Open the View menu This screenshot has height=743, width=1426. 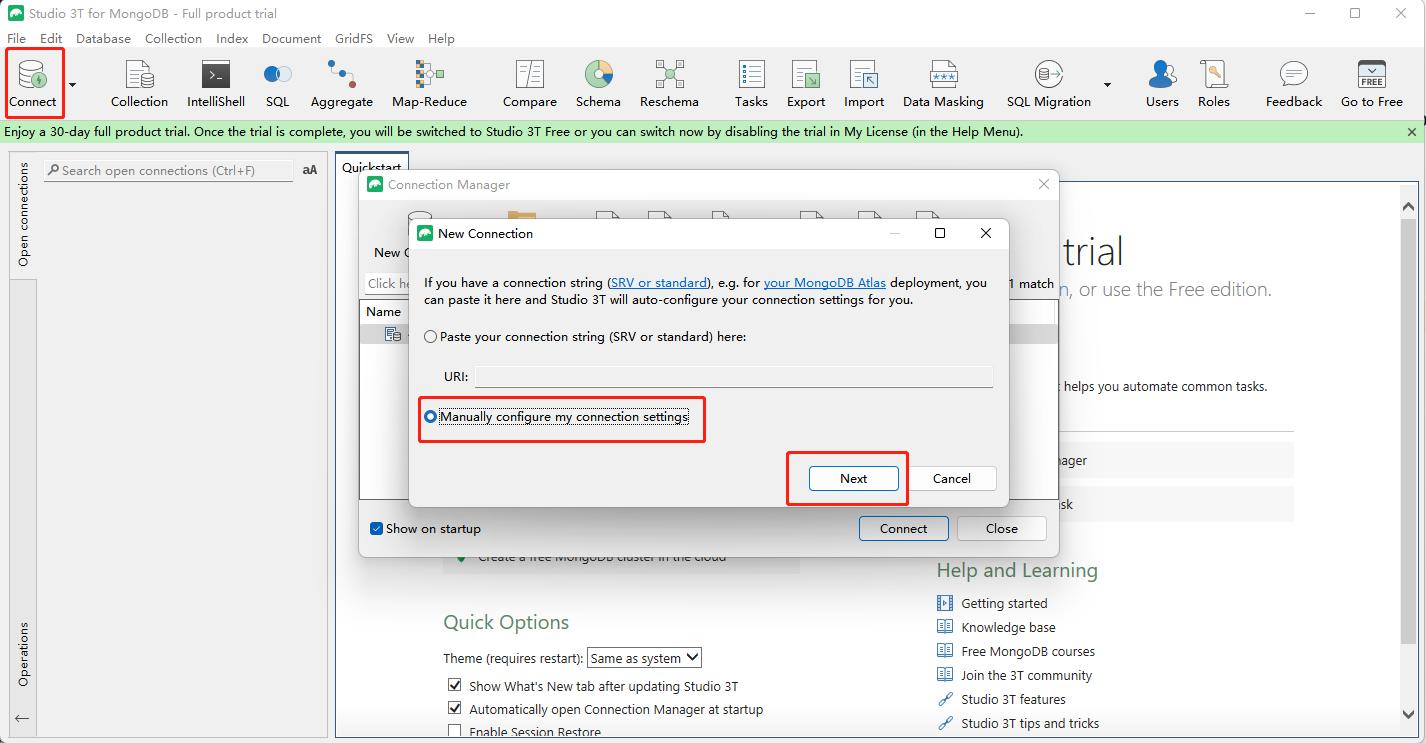[x=400, y=39]
